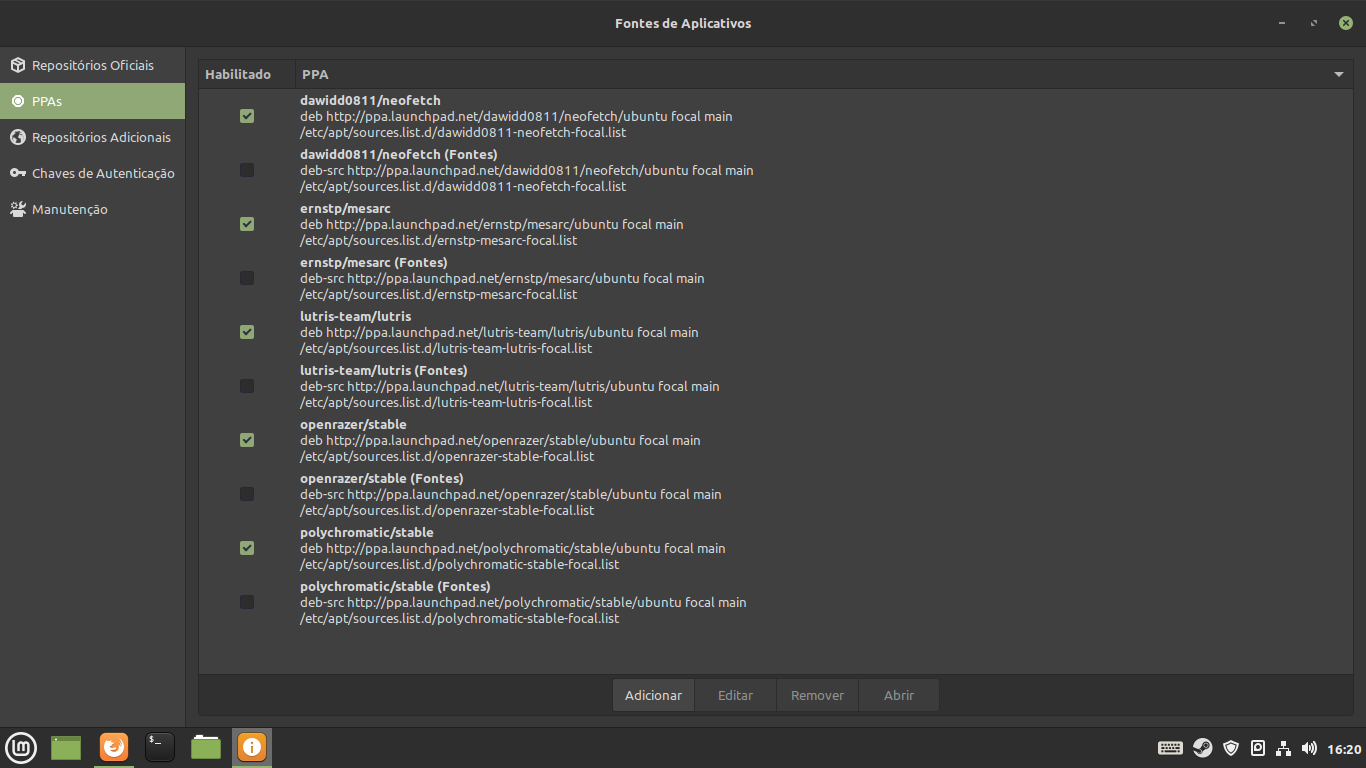Click the Abrir button
The image size is (1366, 768).
point(899,695)
